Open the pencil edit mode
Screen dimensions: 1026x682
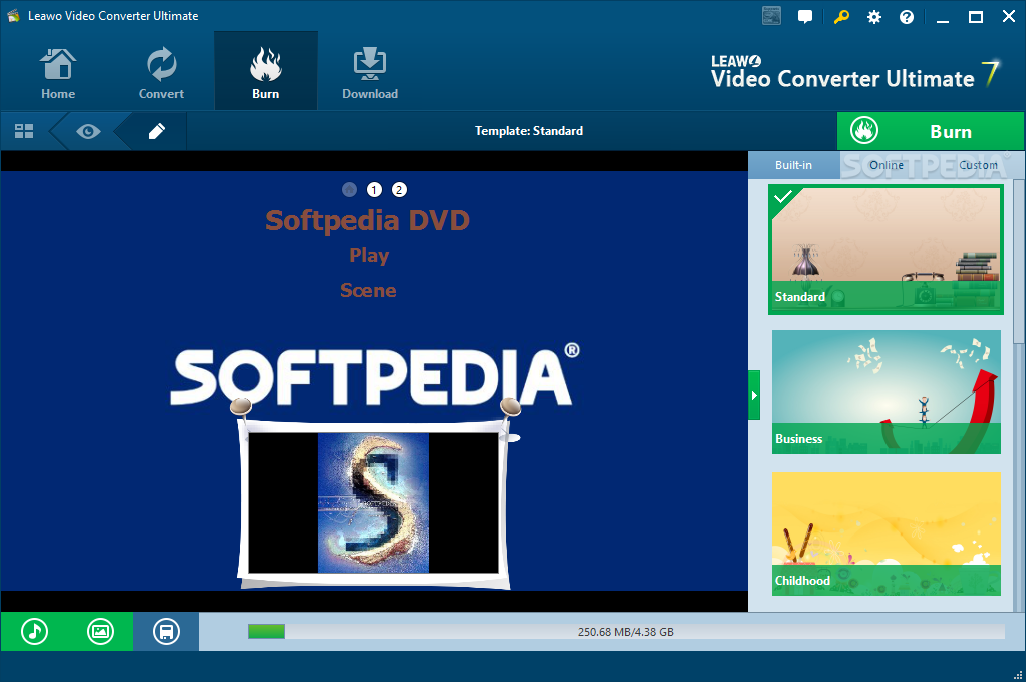pyautogui.click(x=156, y=132)
